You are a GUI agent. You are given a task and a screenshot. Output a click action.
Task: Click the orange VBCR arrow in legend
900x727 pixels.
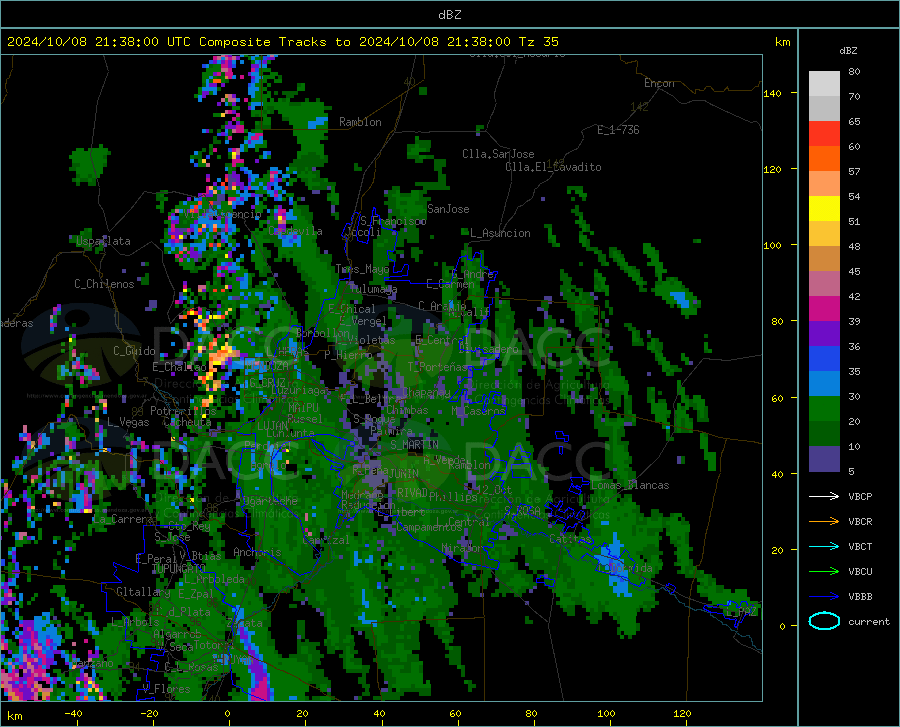824,522
